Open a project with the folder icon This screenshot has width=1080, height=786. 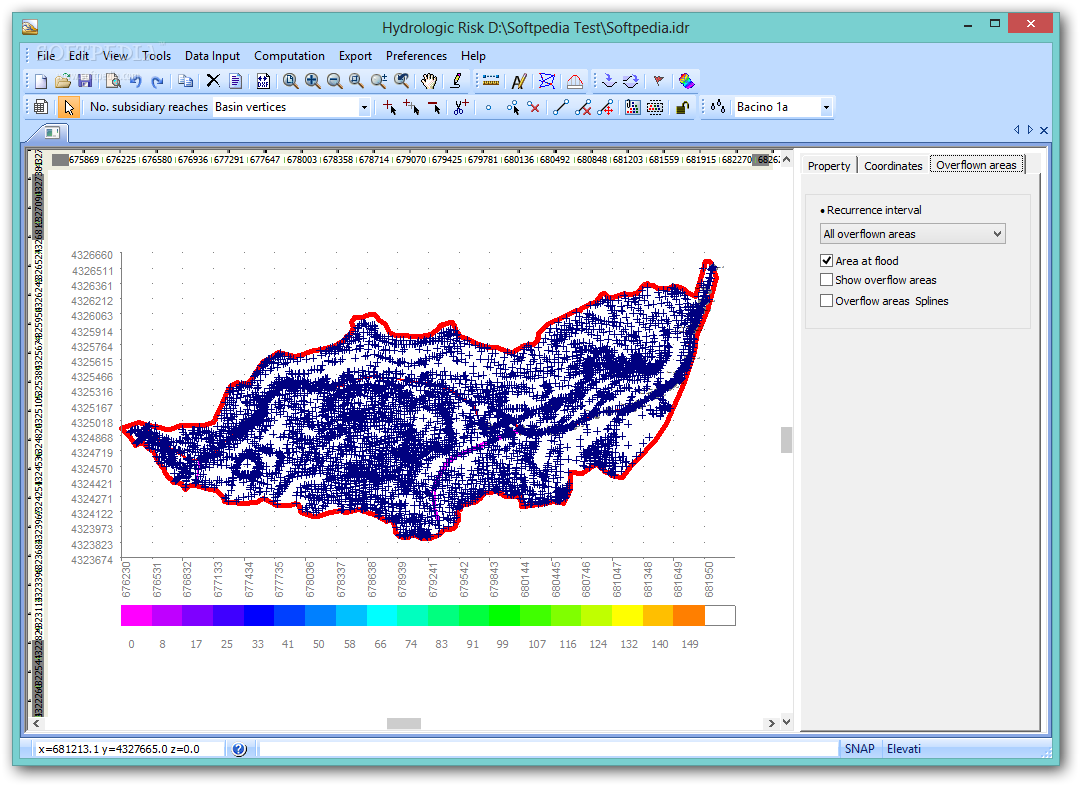pos(63,81)
